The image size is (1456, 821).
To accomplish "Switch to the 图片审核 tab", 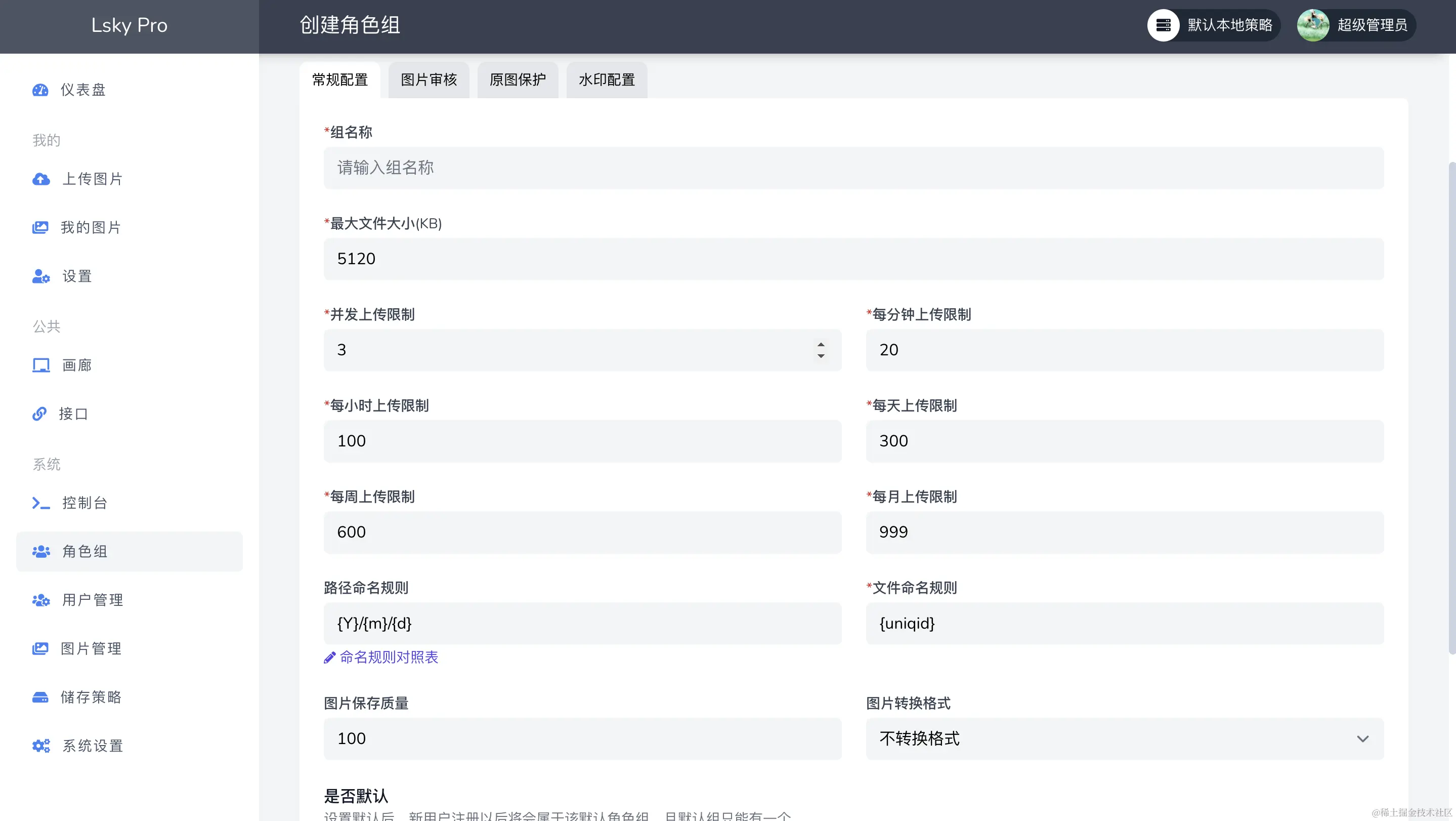I will tap(429, 80).
